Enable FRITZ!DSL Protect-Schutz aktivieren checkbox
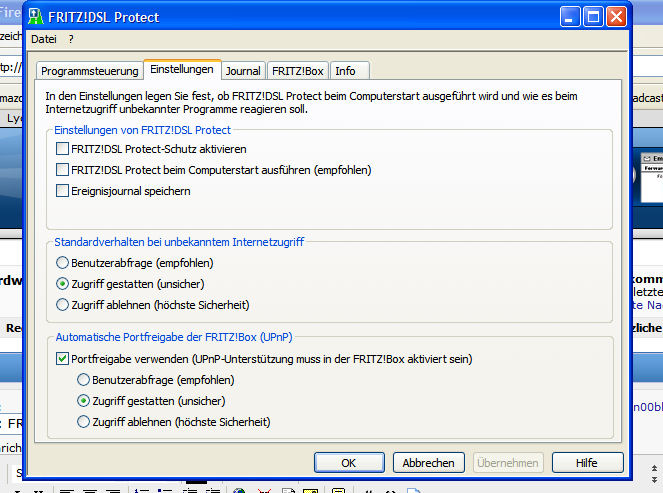 coord(62,149)
